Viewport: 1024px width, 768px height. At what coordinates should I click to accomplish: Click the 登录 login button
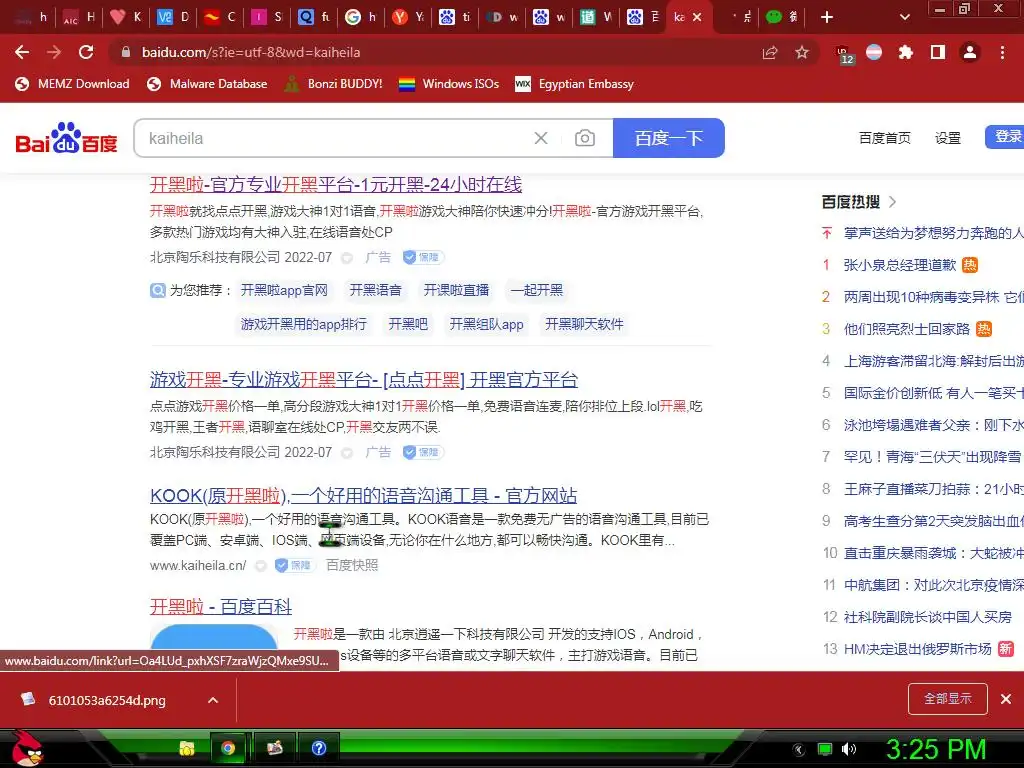(1006, 136)
